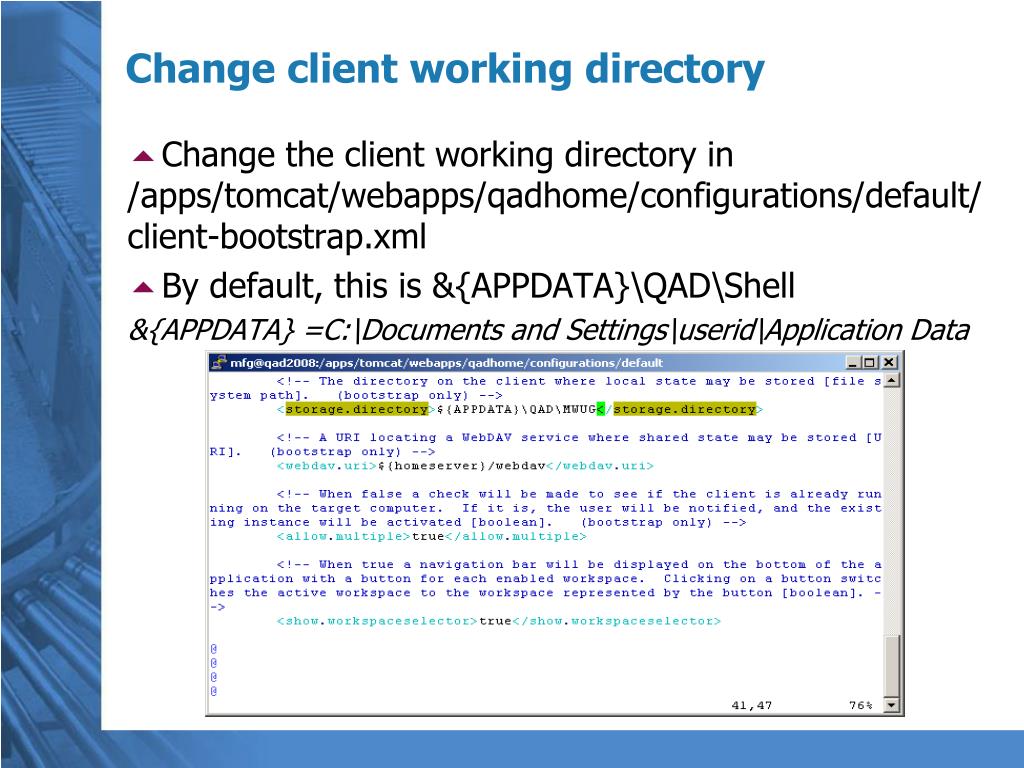Click the italic Documents and Settings path line
The height and width of the screenshot is (768, 1024).
[x=549, y=330]
